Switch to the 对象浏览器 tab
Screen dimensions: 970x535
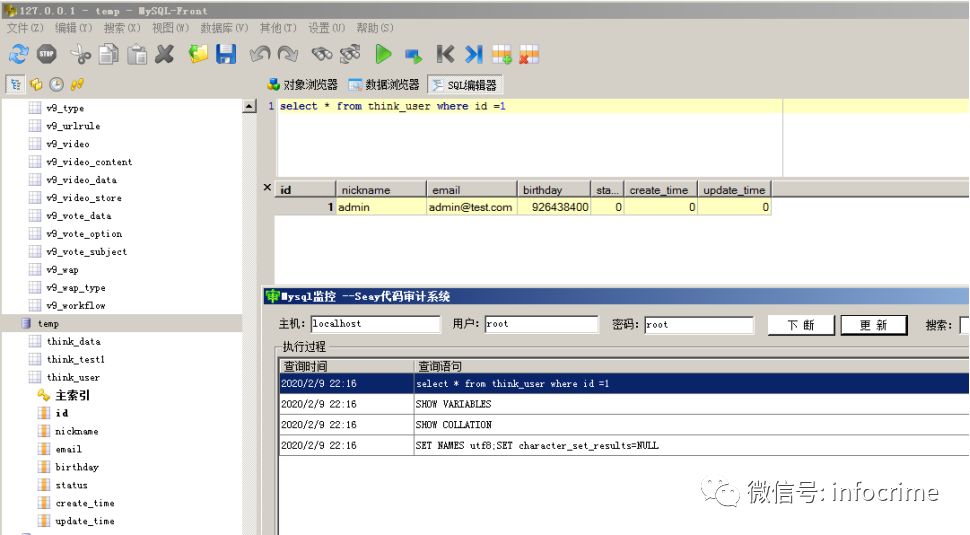pos(302,85)
